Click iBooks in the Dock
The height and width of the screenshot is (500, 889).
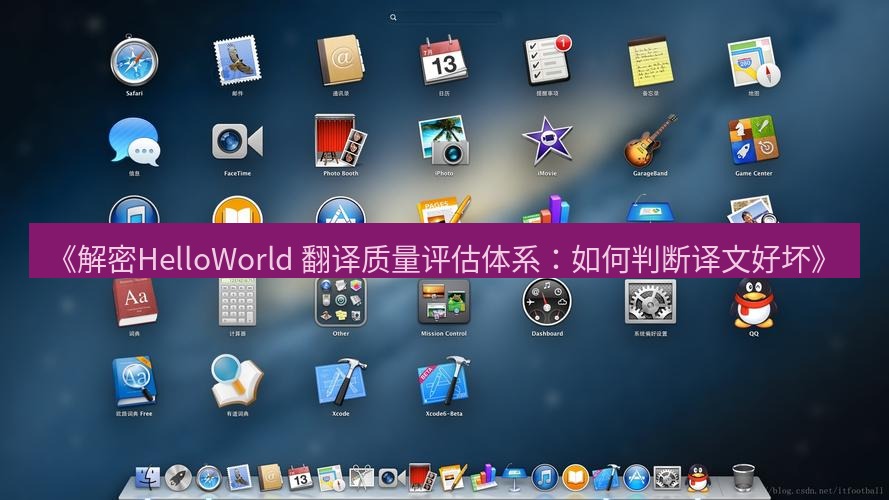(575, 477)
